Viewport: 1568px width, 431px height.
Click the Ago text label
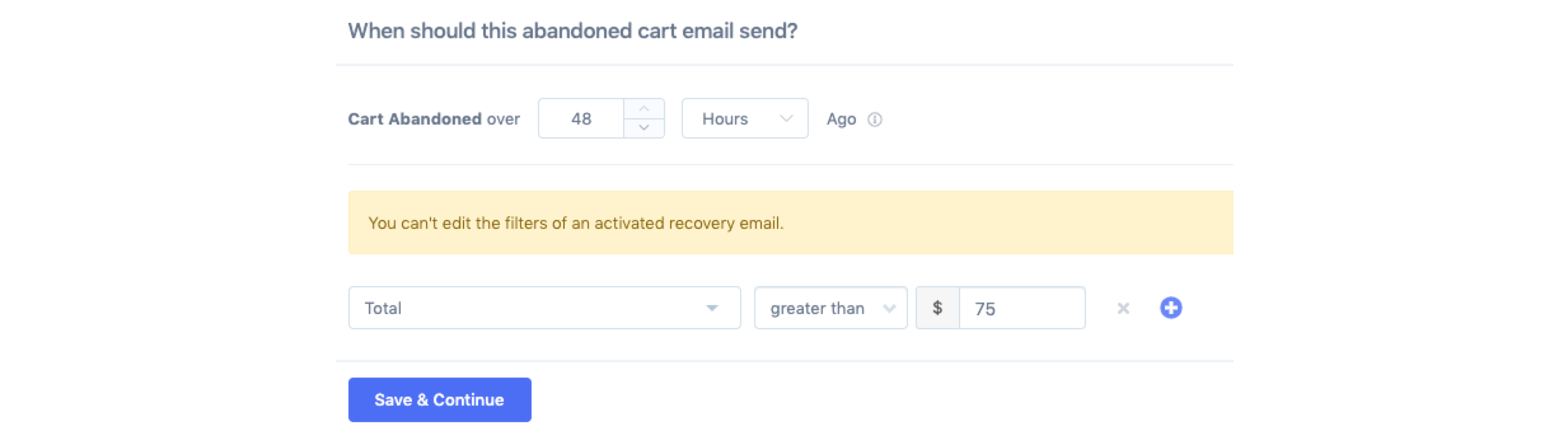tap(841, 120)
